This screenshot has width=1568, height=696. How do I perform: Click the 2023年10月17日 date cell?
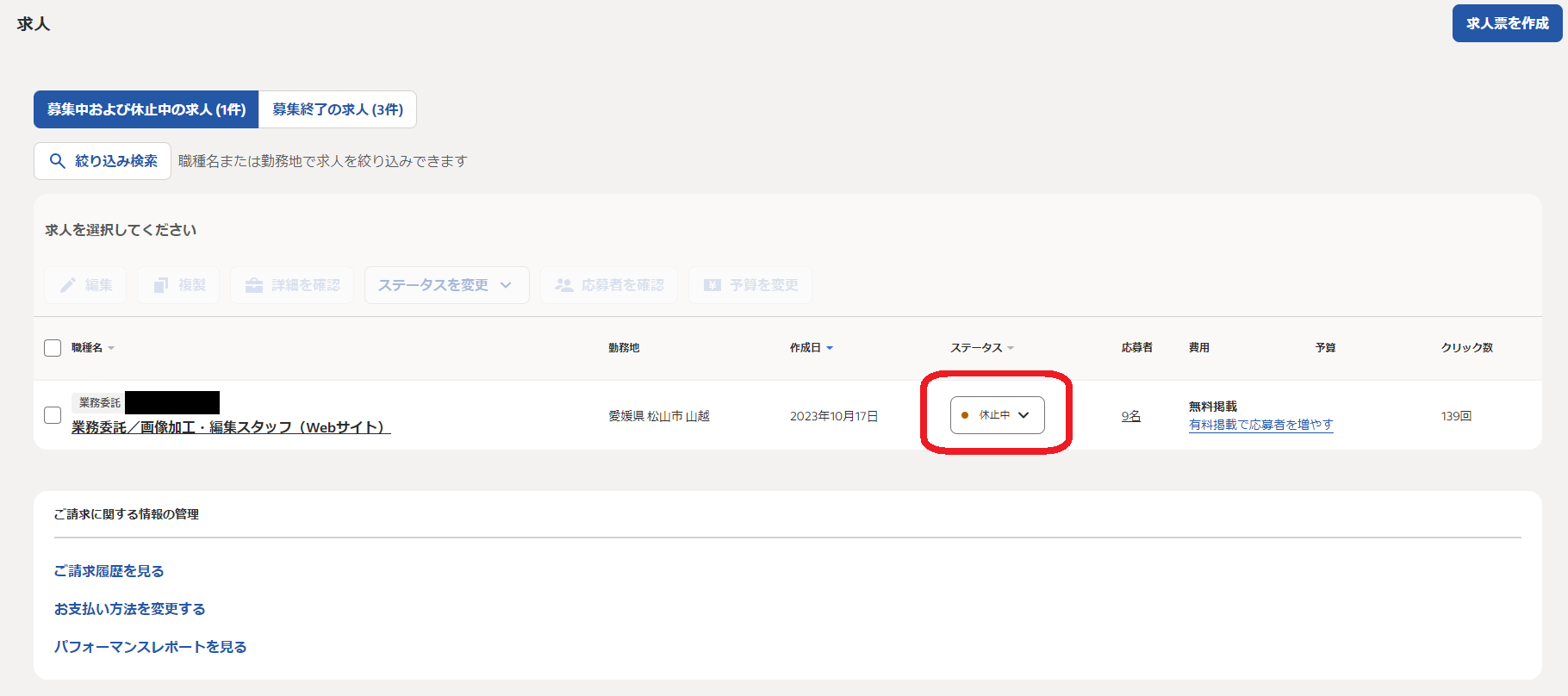(x=834, y=416)
